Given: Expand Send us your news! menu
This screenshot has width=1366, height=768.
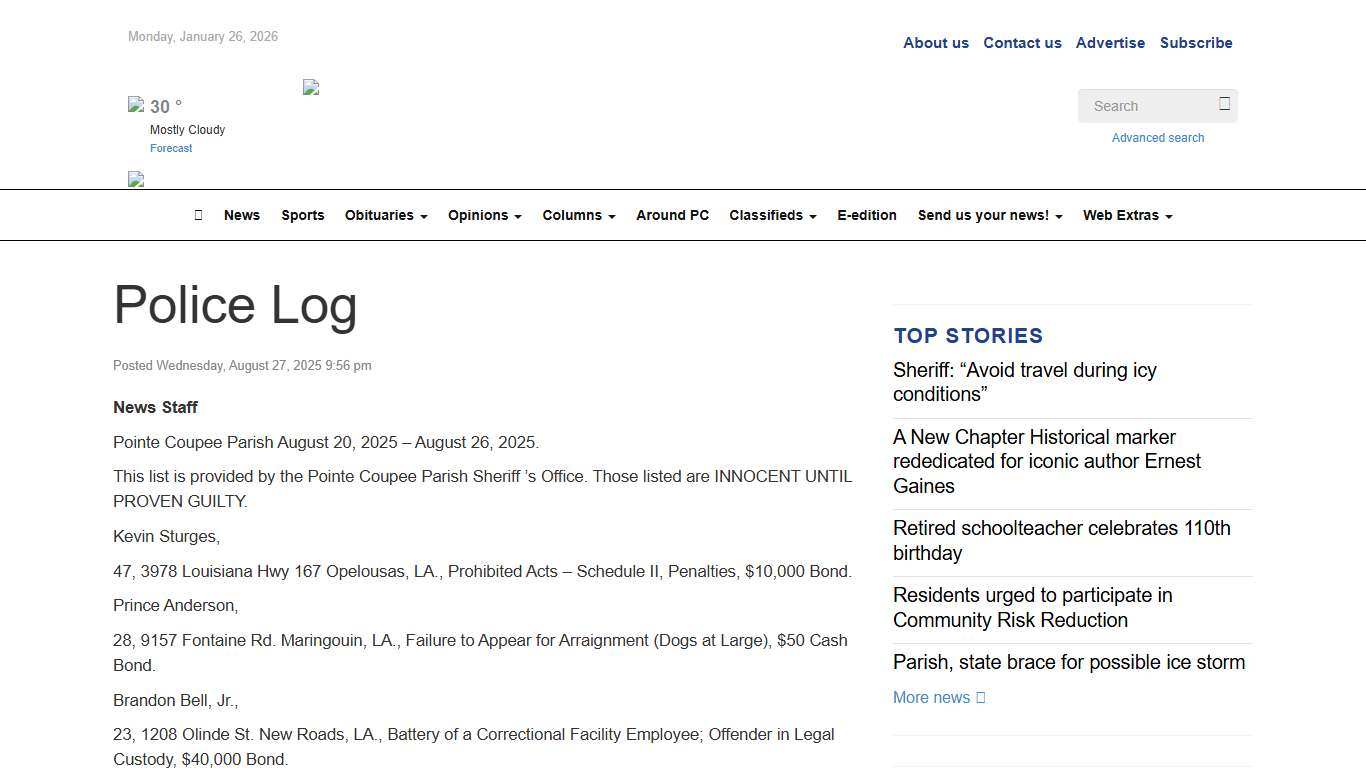Looking at the screenshot, I should click(989, 215).
